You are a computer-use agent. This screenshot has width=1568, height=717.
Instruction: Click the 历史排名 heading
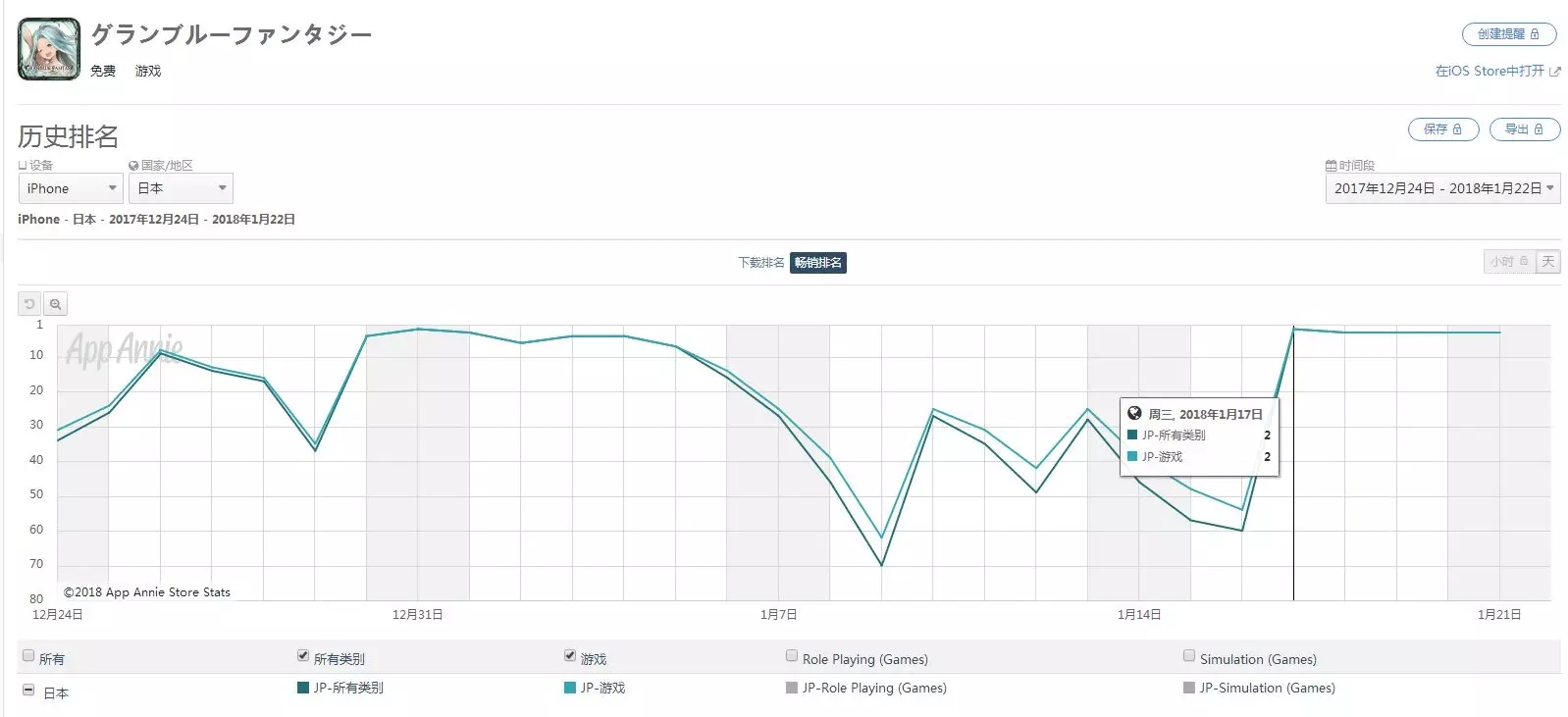[x=69, y=136]
